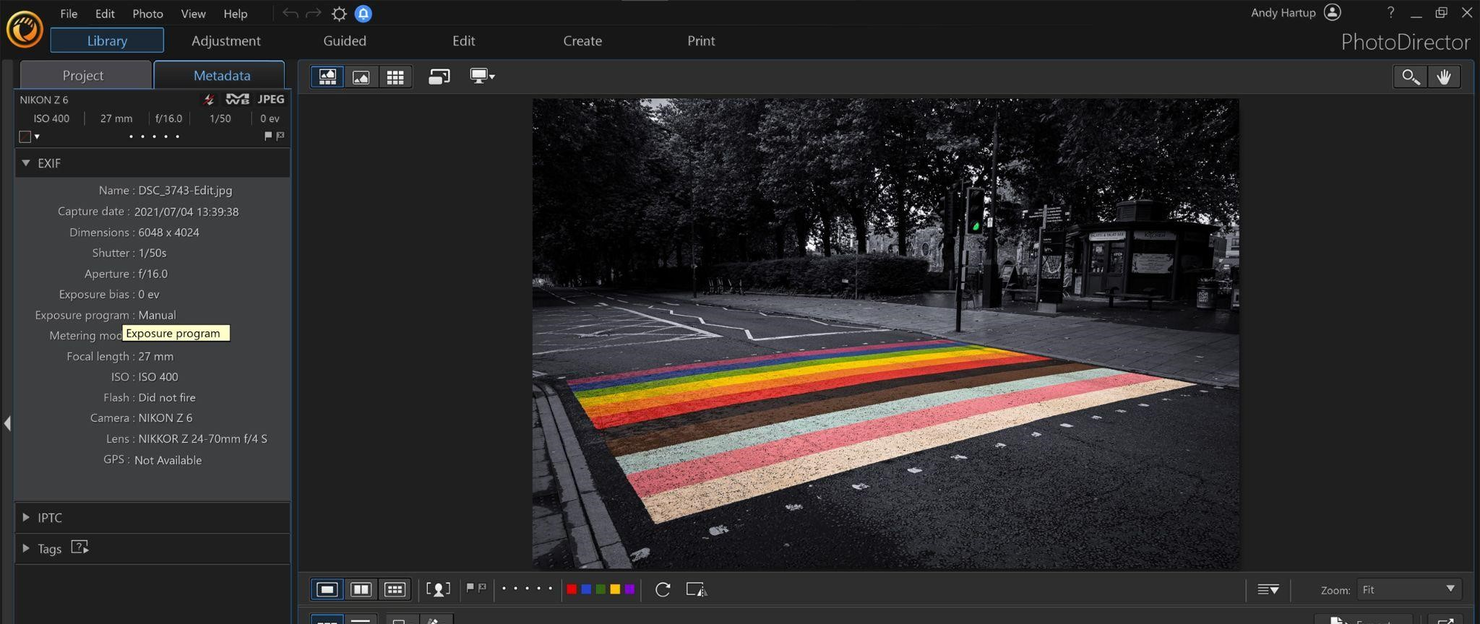Open the Print module
The image size is (1480, 624).
(x=701, y=41)
